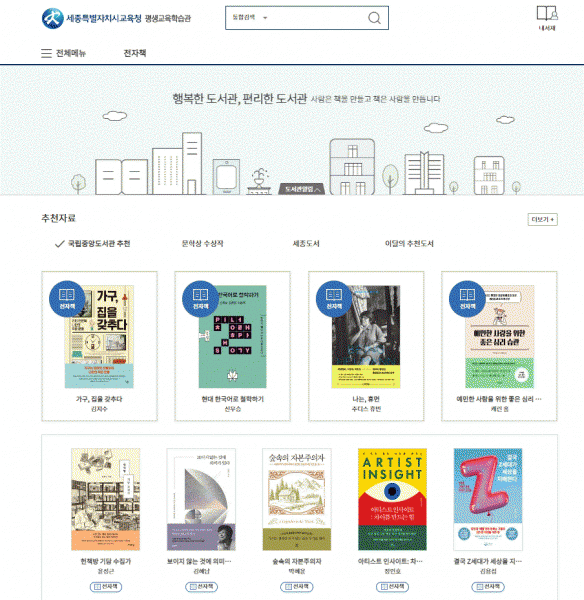
Task: Click 전자책 badge on 현대 한국어로 철학하기
Action: point(200,299)
